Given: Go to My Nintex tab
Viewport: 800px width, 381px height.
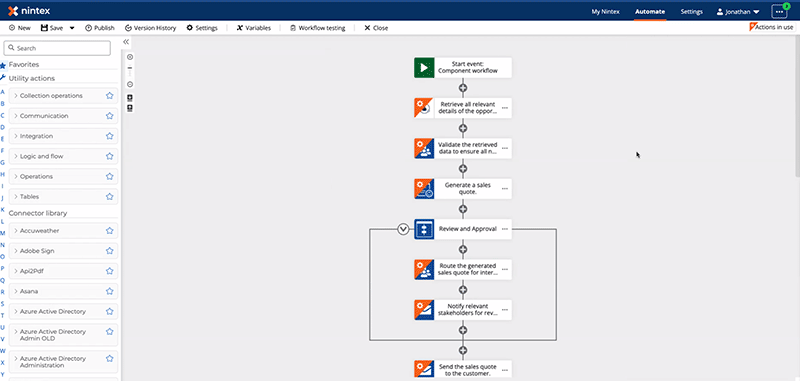Looking at the screenshot, I should 606,11.
